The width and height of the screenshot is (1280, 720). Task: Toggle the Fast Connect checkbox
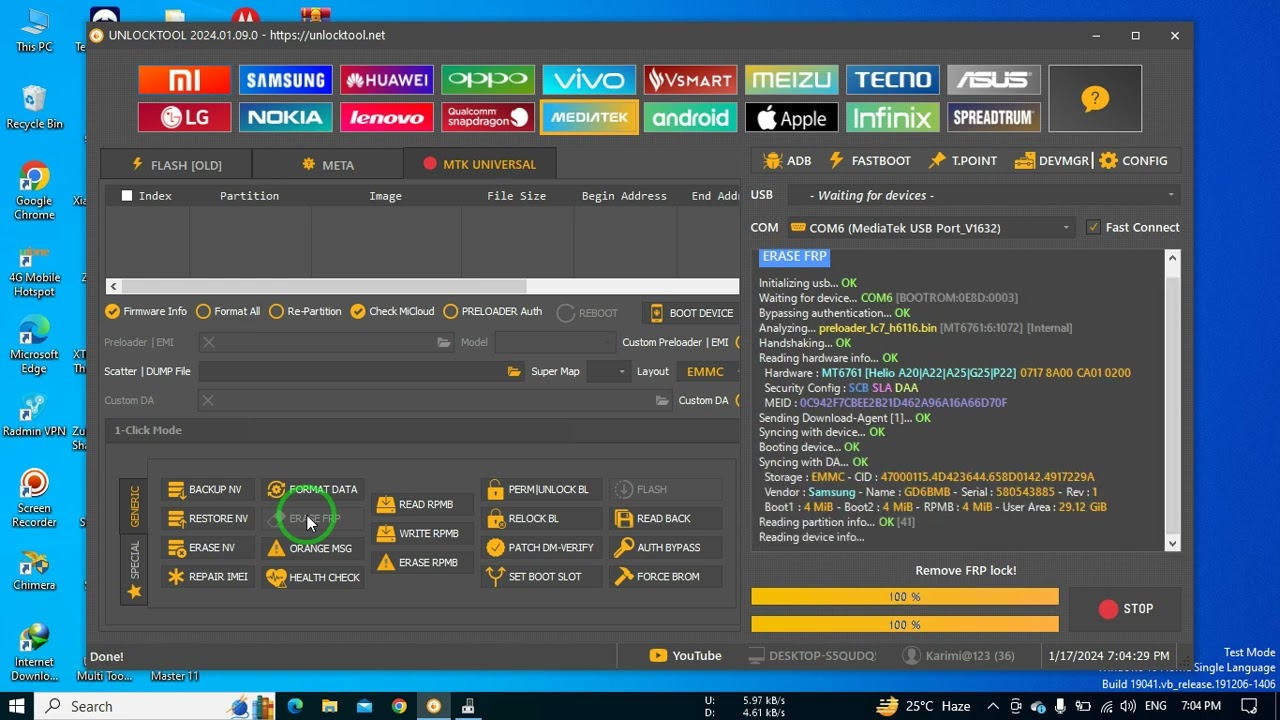[x=1093, y=227]
